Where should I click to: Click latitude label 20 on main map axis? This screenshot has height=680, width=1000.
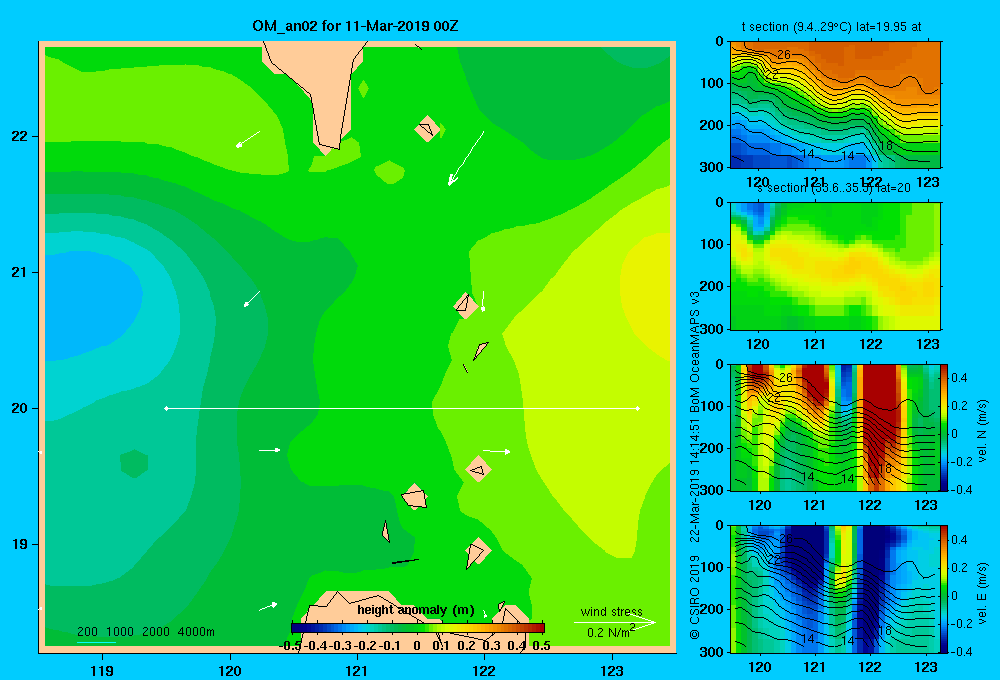(19, 408)
